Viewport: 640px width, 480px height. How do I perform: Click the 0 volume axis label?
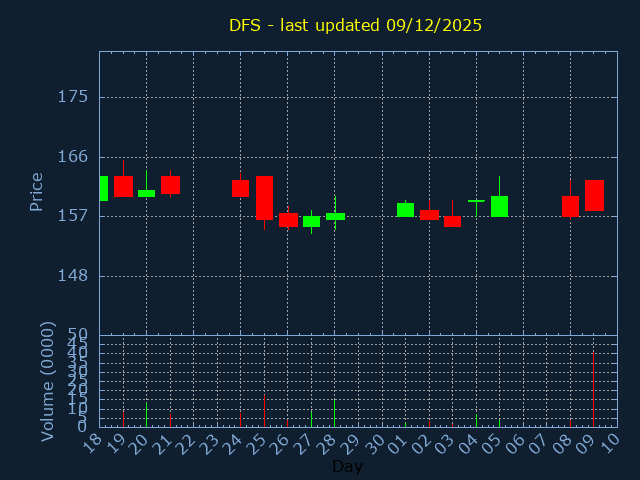pyautogui.click(x=83, y=427)
